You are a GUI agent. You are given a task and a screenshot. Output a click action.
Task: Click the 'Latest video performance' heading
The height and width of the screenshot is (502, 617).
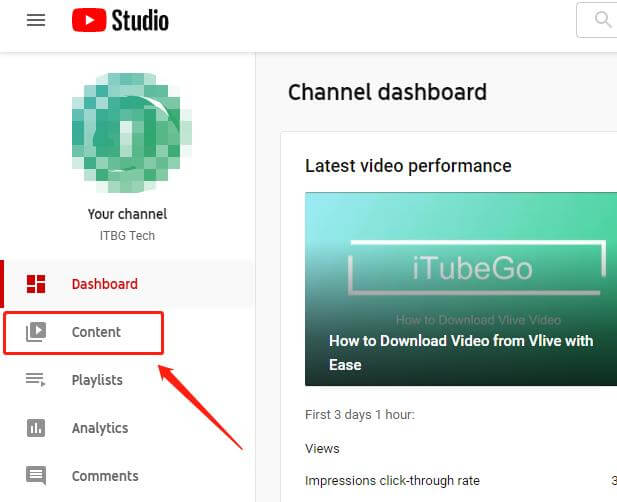coord(408,166)
